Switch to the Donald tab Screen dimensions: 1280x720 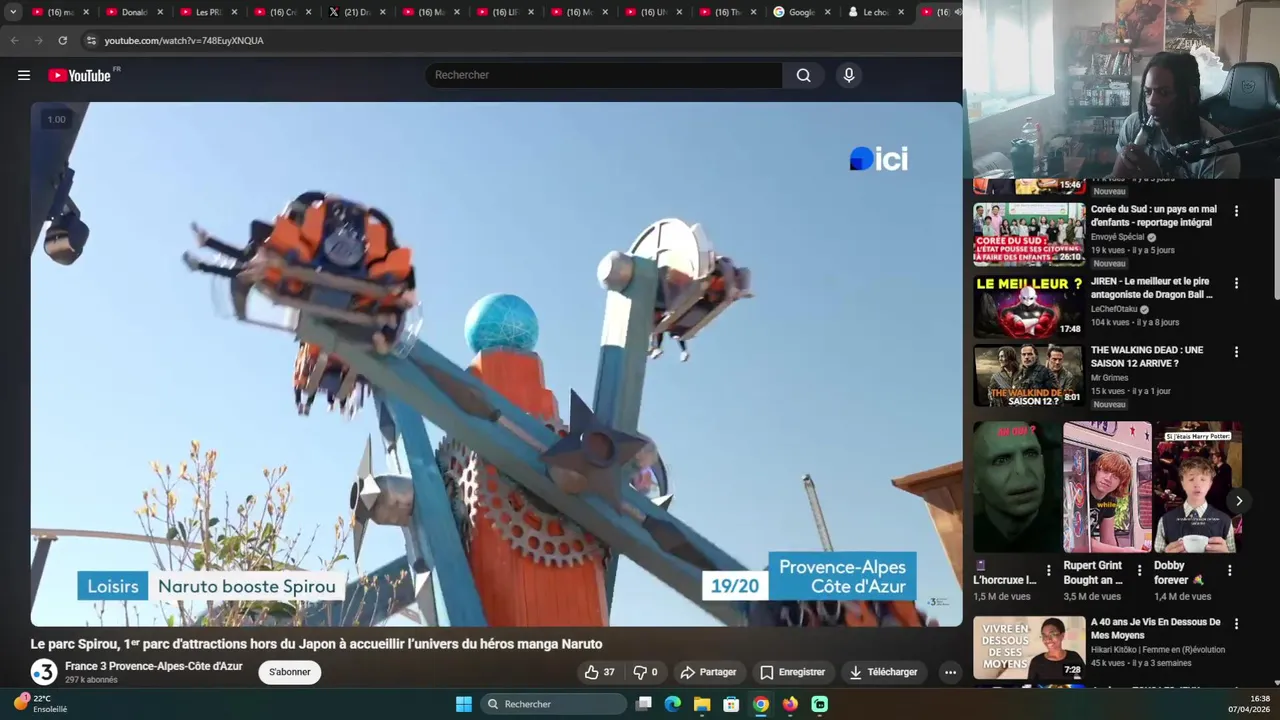coord(134,12)
